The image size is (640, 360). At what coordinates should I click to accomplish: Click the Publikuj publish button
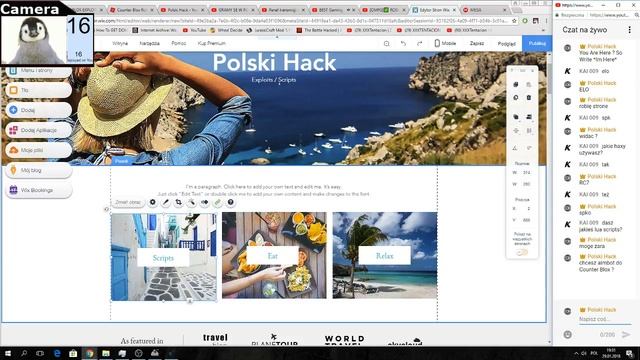(537, 43)
